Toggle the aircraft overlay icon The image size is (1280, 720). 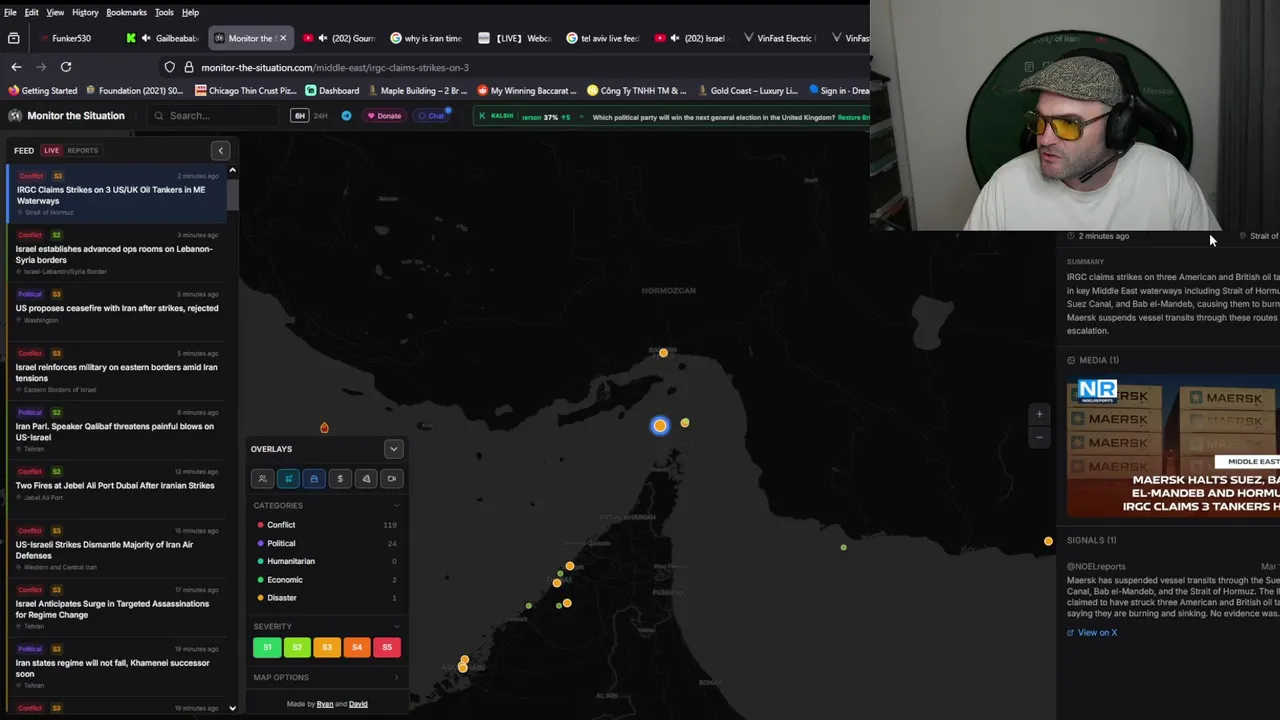click(288, 479)
